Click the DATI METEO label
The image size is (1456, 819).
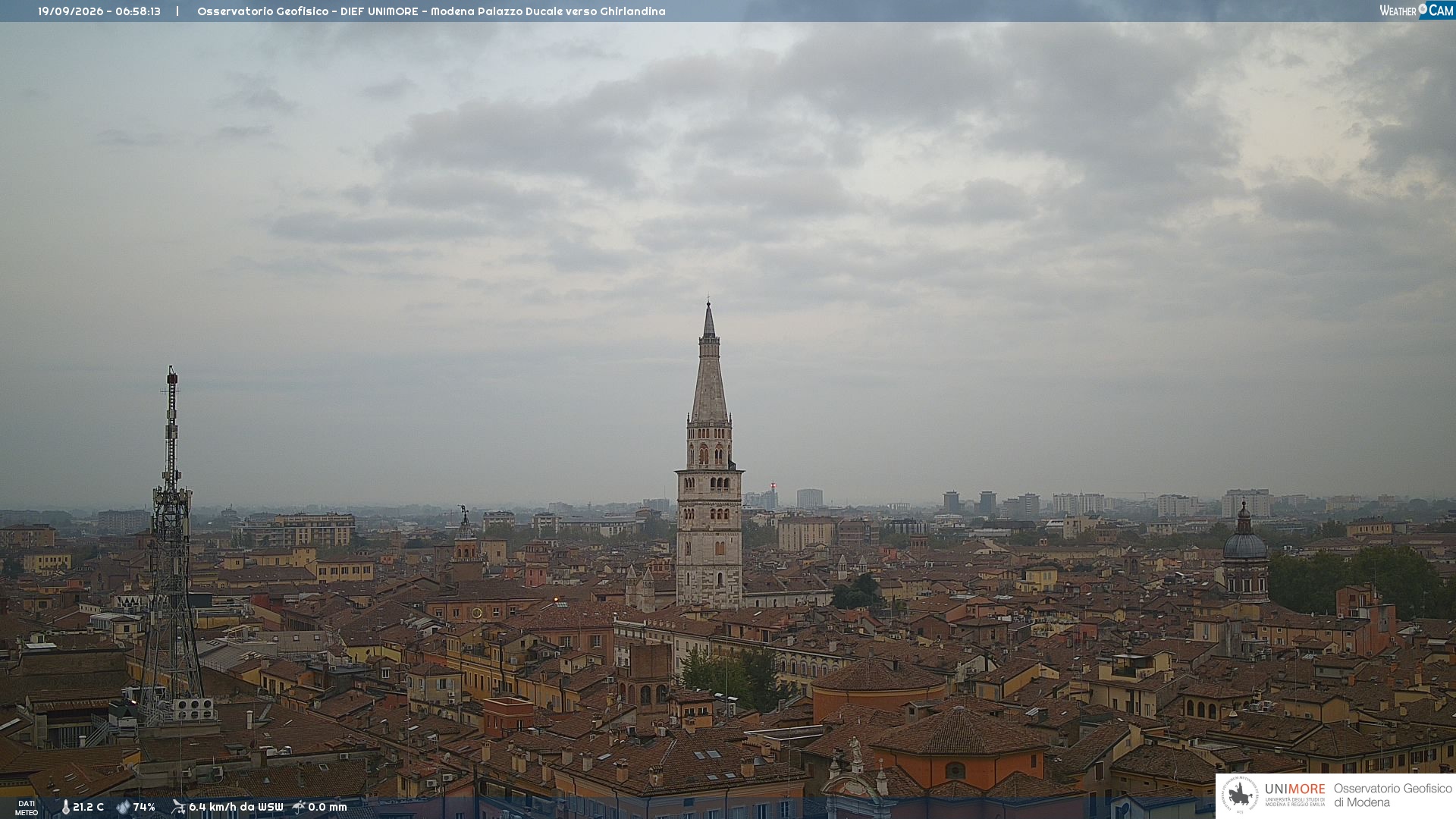click(x=27, y=808)
